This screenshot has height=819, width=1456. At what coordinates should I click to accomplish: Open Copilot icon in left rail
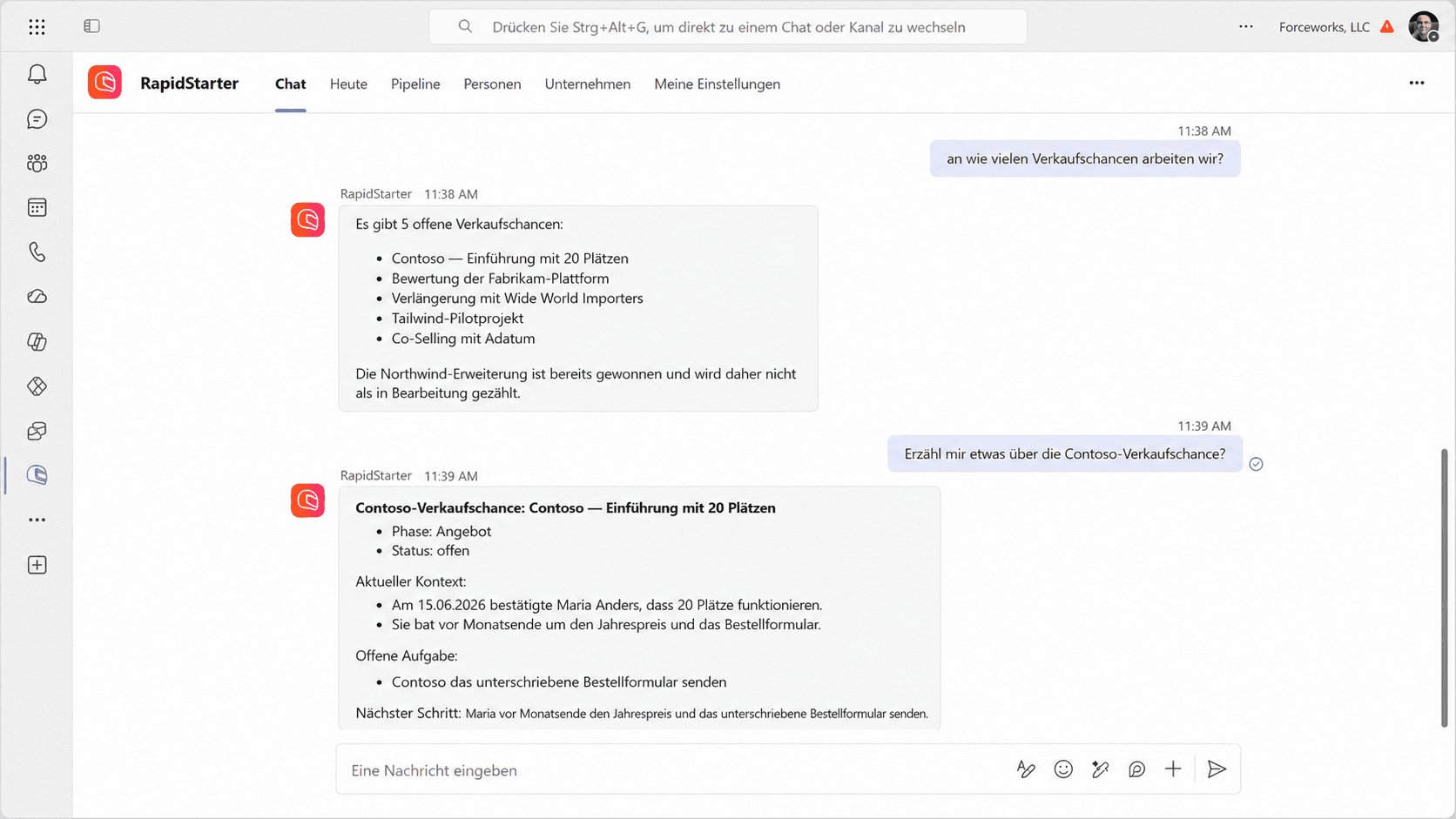(37, 342)
